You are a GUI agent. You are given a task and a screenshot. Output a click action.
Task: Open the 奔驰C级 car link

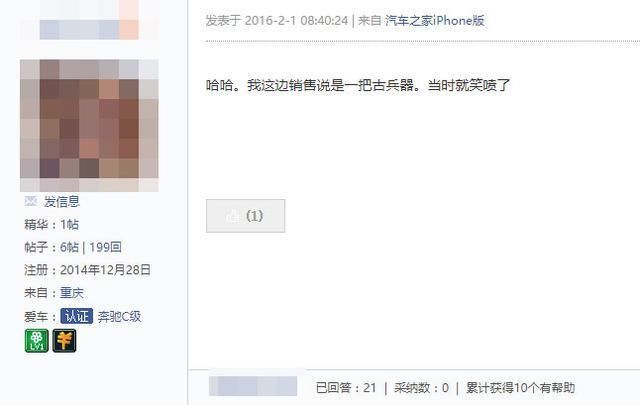click(120, 316)
